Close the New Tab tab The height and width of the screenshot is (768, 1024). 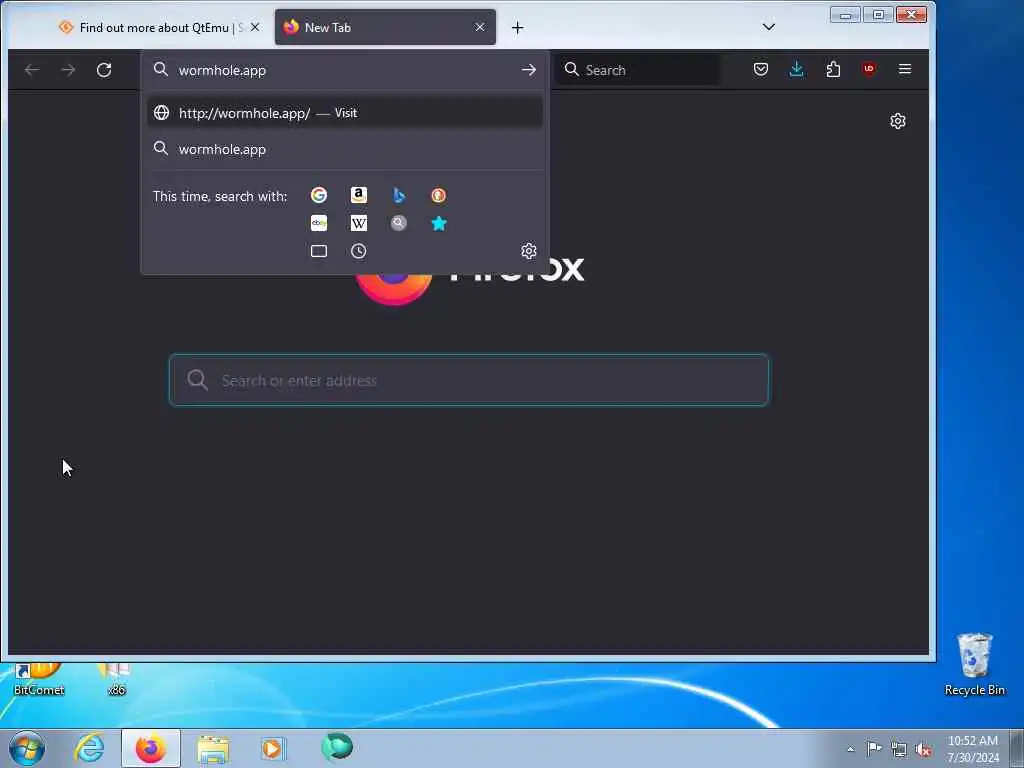pos(480,27)
